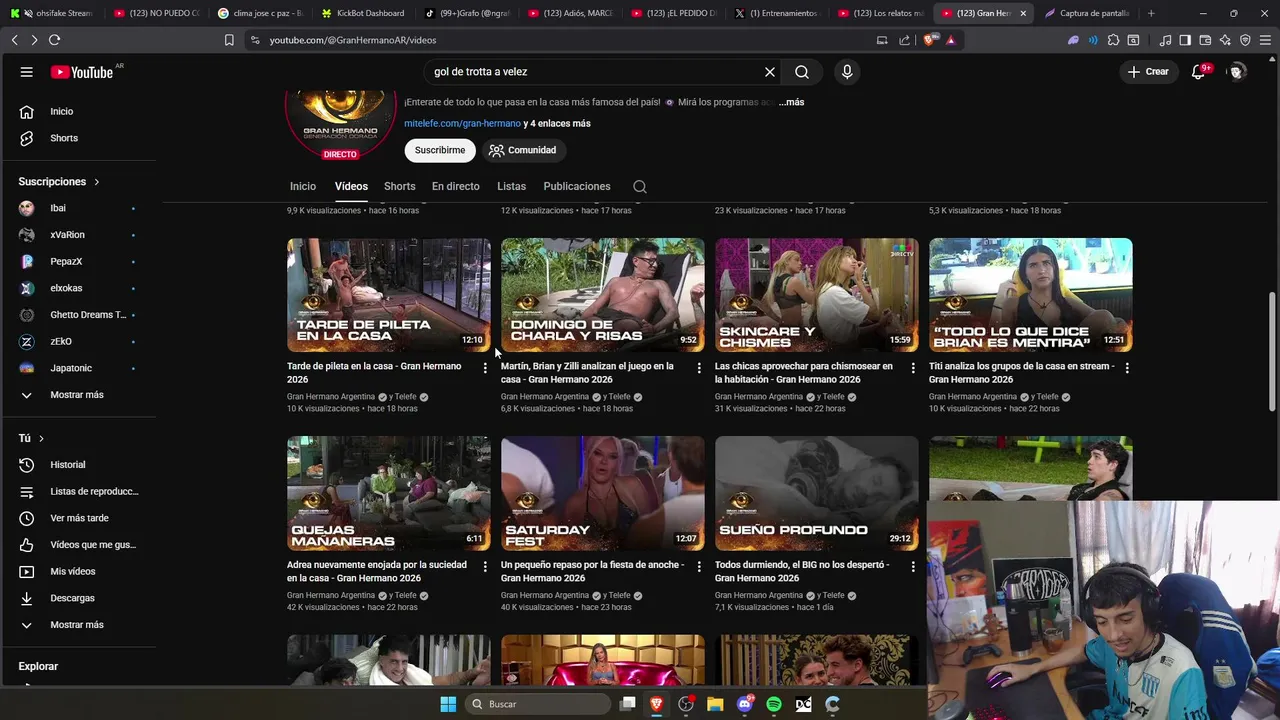Viewport: 1280px width, 720px height.
Task: Open options for Las chicas aprovechan video
Action: click(913, 368)
